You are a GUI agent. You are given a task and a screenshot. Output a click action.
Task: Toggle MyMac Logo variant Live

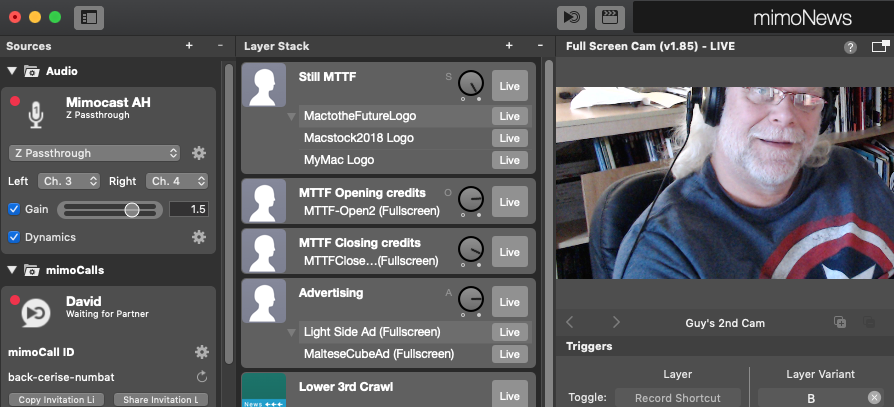510,160
